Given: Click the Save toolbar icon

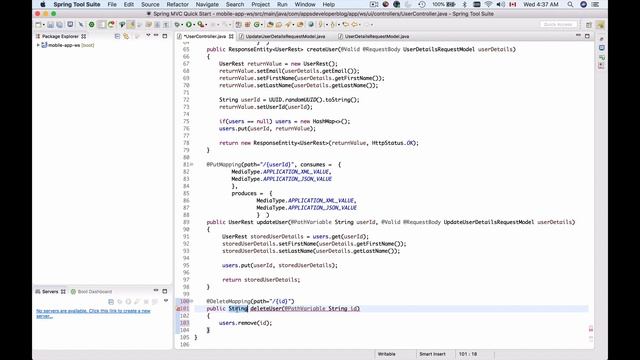Looking at the screenshot, I should 50,24.
